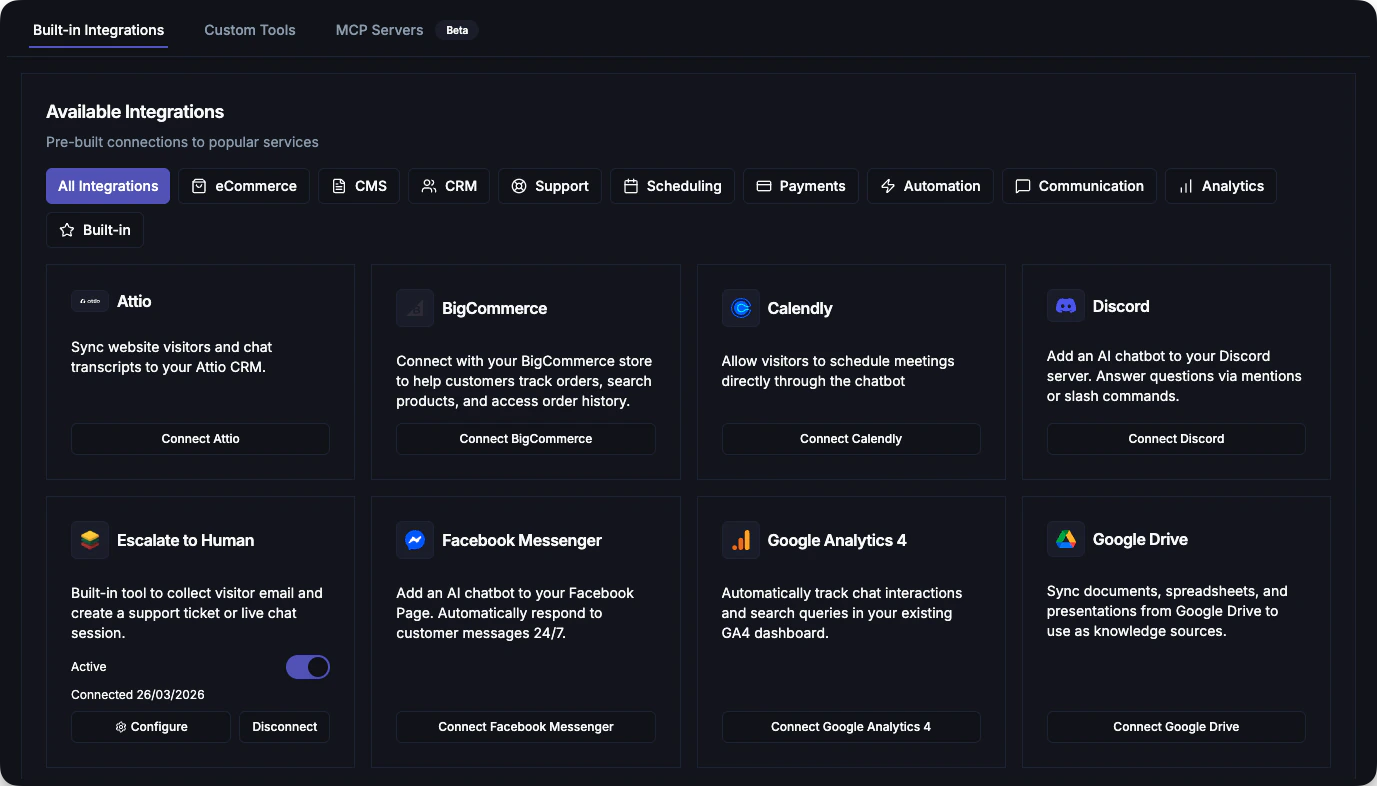Select the BigCommerce integration icon
The height and width of the screenshot is (786, 1377).
pos(415,308)
